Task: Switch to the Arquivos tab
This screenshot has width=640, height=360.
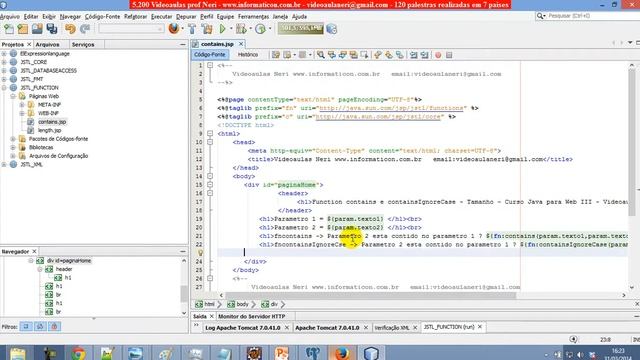Action: (x=47, y=44)
